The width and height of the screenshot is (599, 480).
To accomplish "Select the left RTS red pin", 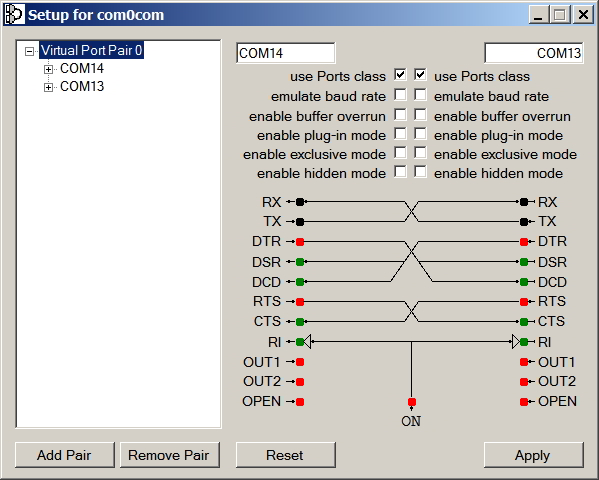I will [300, 302].
